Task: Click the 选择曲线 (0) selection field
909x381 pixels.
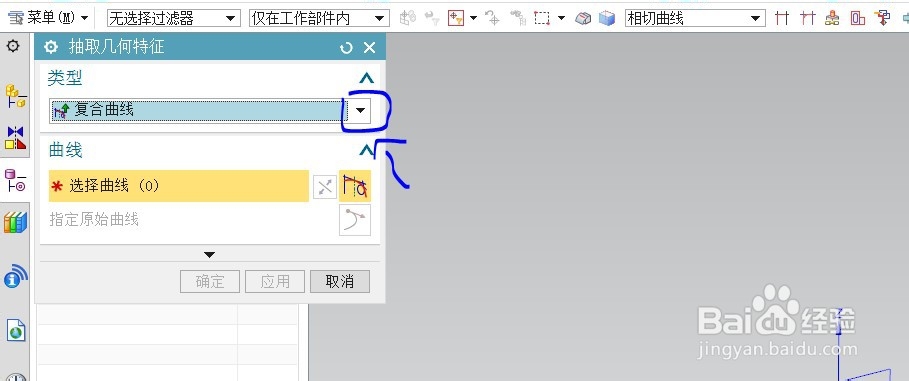Action: pos(179,186)
